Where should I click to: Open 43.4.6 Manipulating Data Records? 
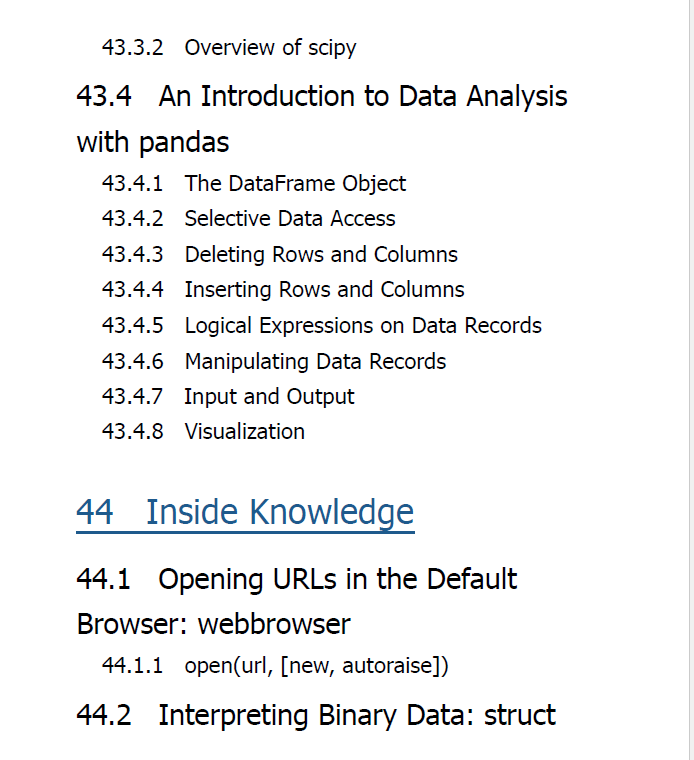tap(274, 361)
